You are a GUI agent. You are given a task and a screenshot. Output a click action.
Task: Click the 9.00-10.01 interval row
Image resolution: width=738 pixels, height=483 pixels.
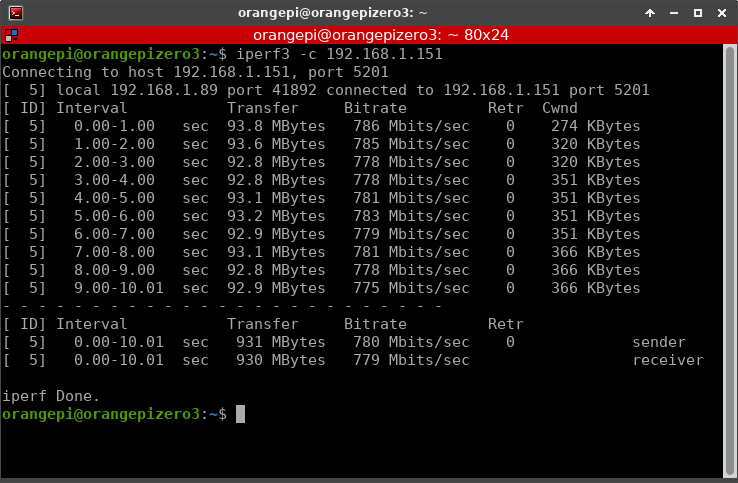[115, 288]
